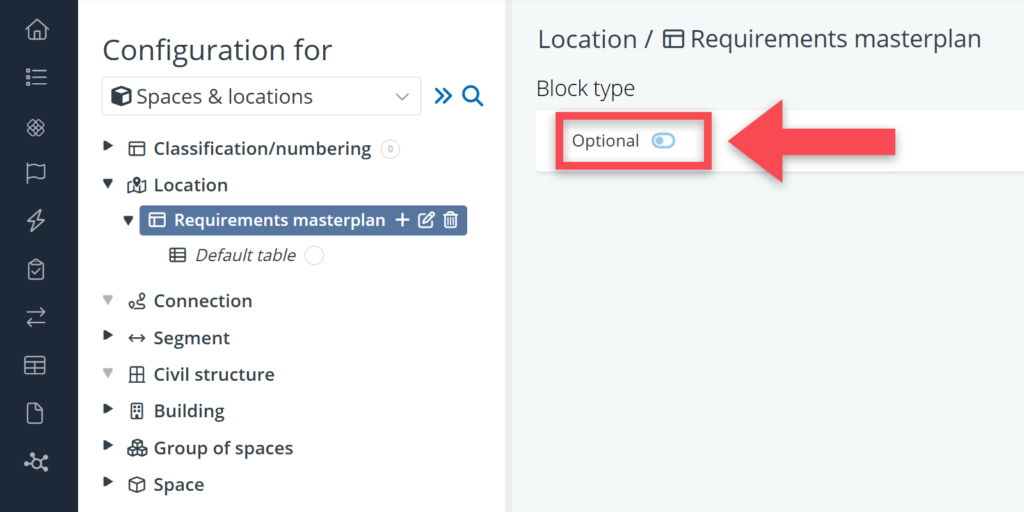Click the lightning bolt sidebar icon
Screen dimensions: 1024x512
pos(37,222)
